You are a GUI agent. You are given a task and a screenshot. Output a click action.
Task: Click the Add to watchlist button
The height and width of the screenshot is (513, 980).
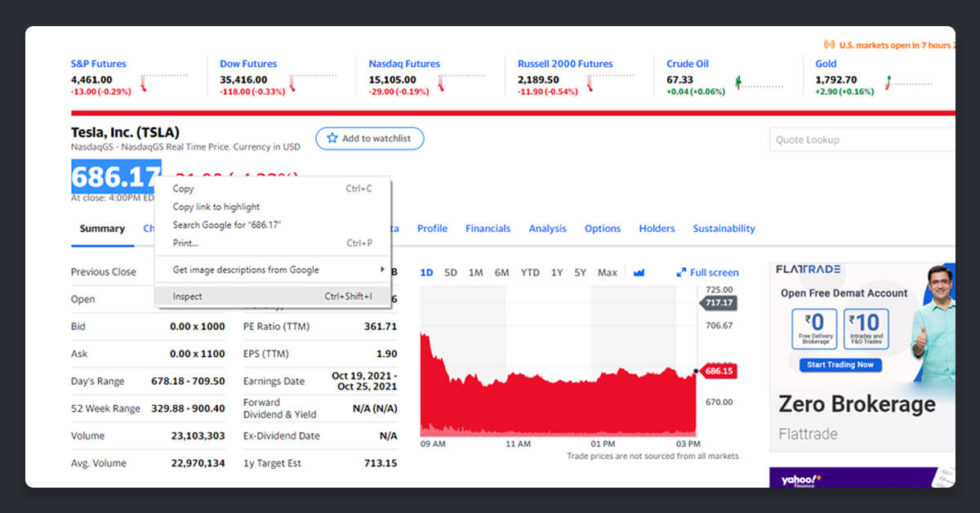click(x=369, y=138)
